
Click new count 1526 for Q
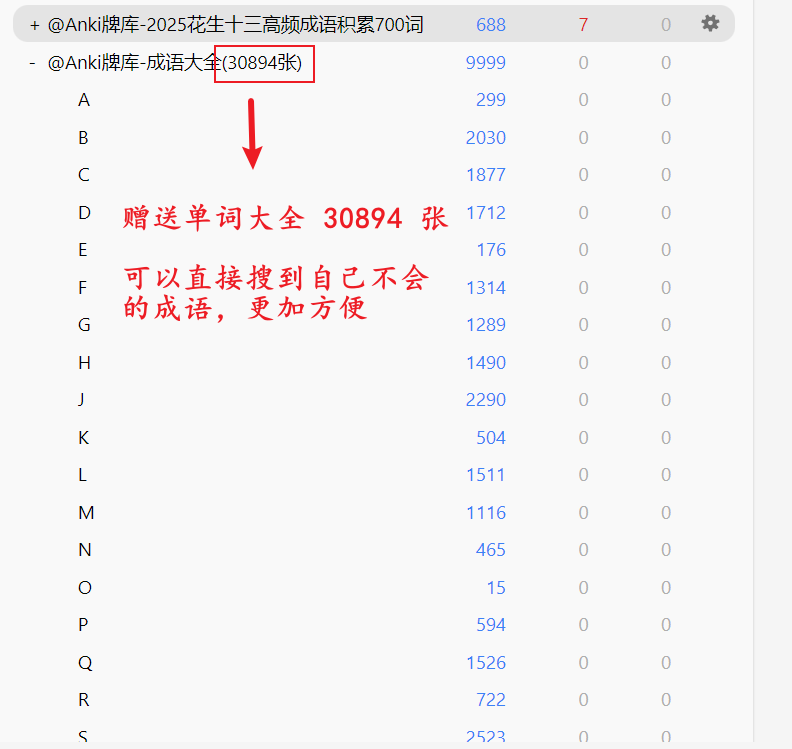[485, 663]
